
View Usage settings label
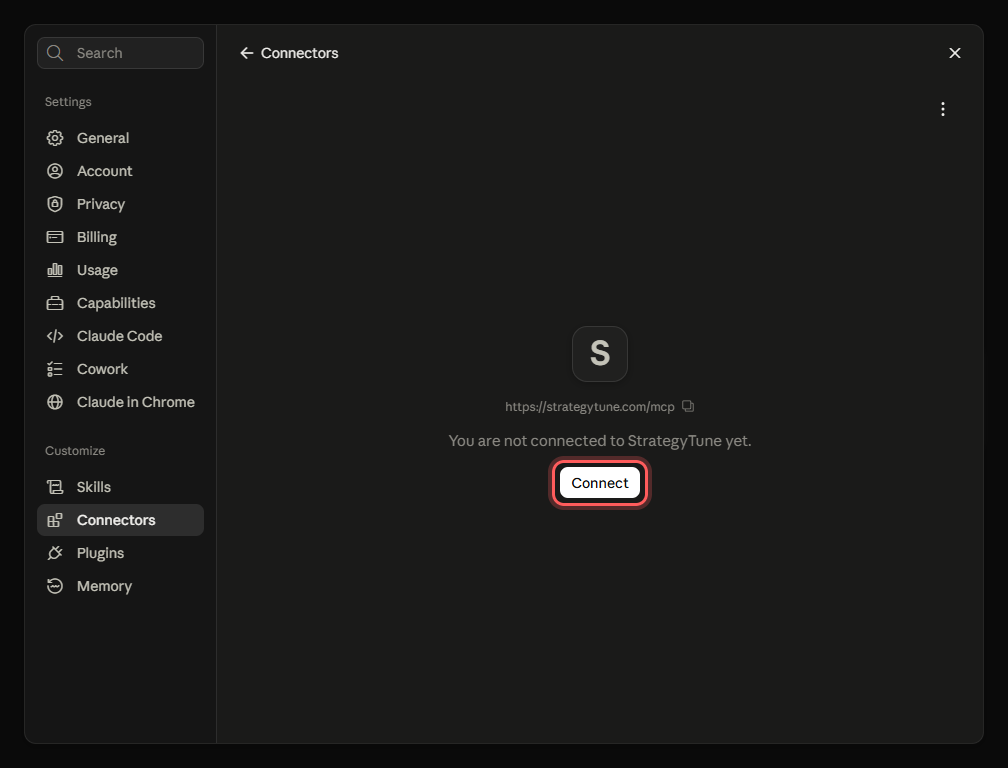pos(97,270)
